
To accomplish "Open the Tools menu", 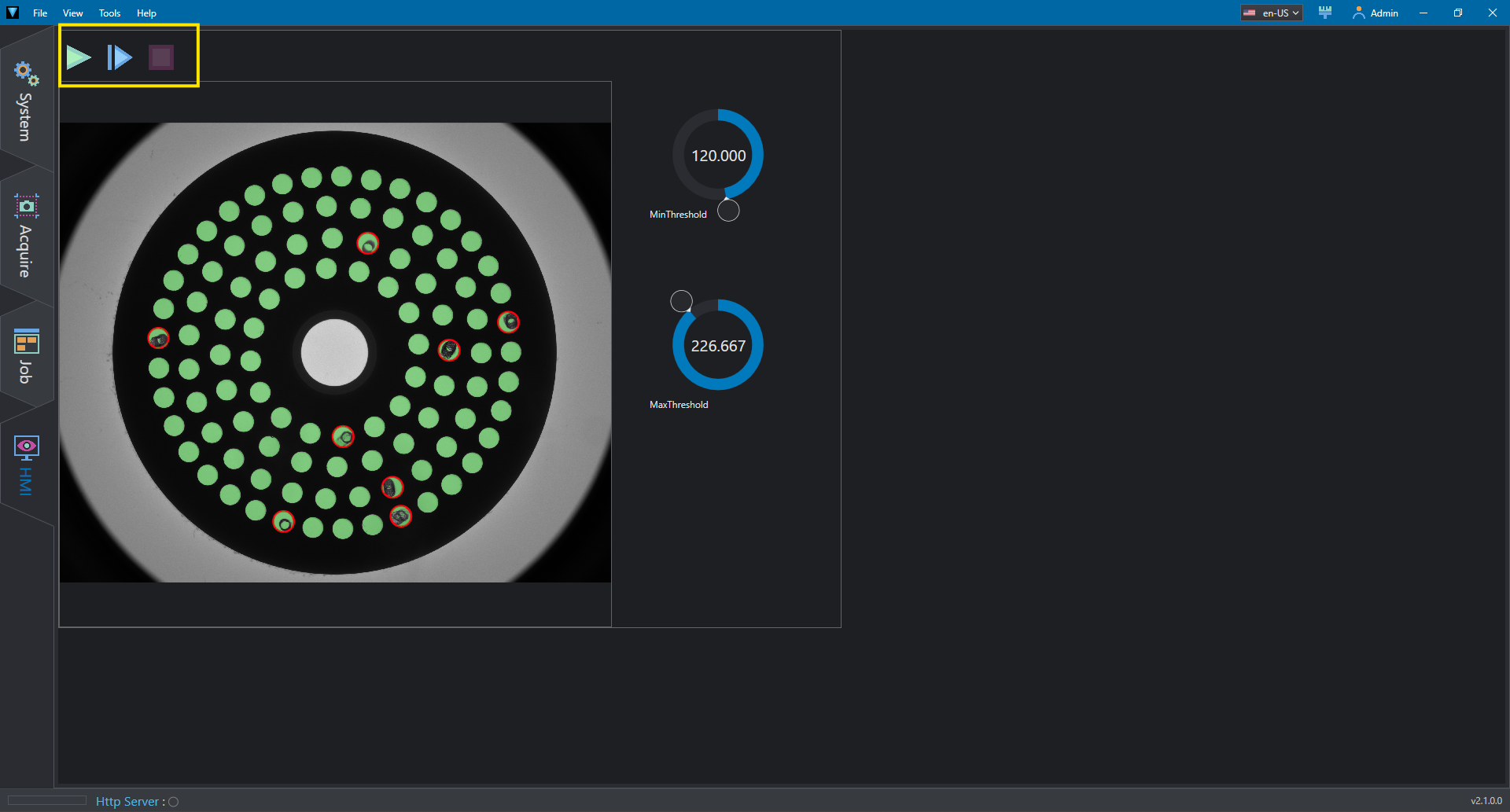I will coord(109,13).
